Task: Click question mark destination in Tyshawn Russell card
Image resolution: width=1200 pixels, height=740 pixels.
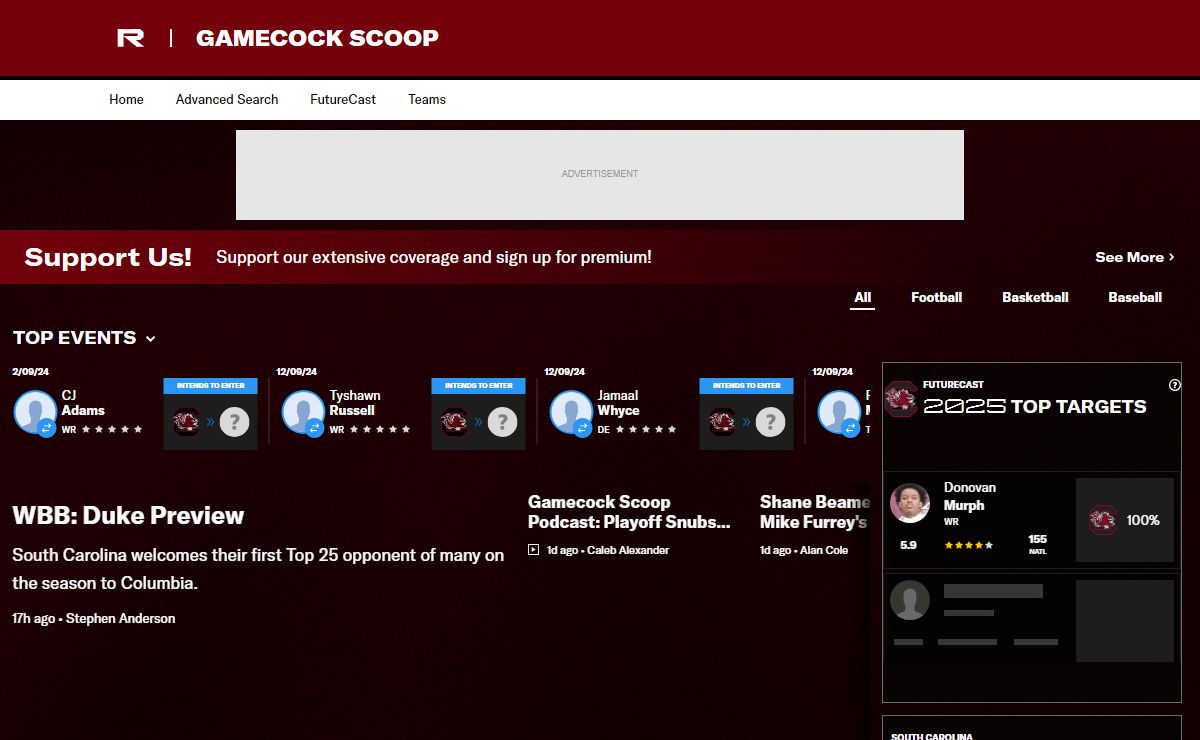Action: [x=502, y=422]
